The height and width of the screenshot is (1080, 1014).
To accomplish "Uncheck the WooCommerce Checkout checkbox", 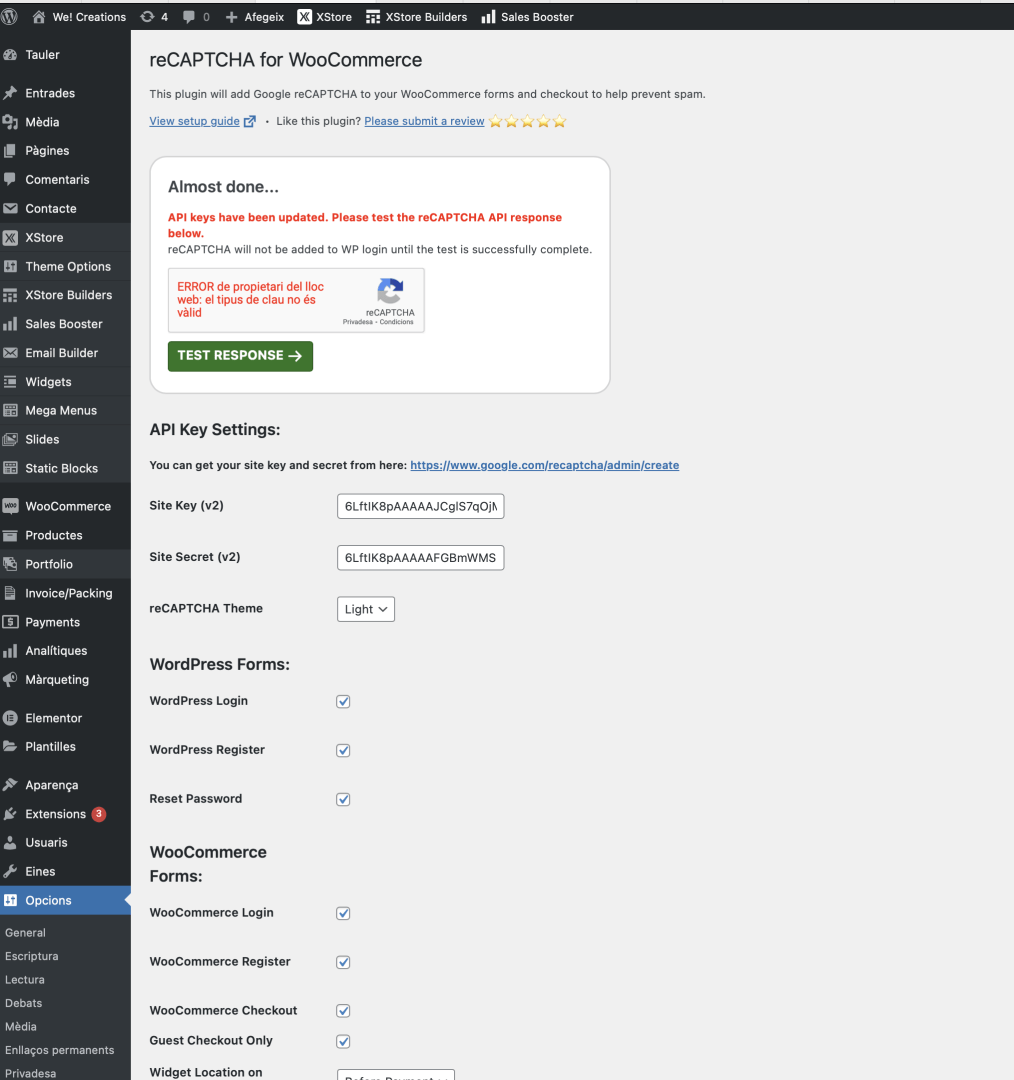I will pos(343,1010).
